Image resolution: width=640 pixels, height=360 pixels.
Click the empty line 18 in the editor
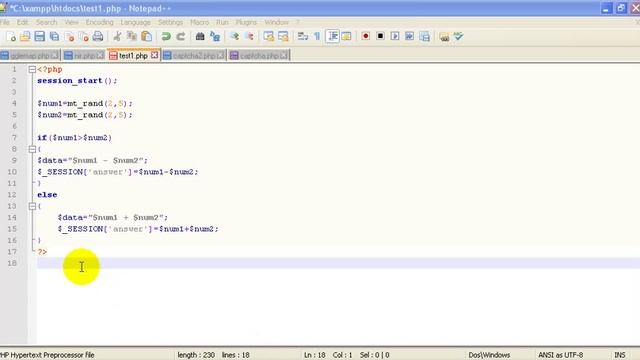click(x=338, y=264)
